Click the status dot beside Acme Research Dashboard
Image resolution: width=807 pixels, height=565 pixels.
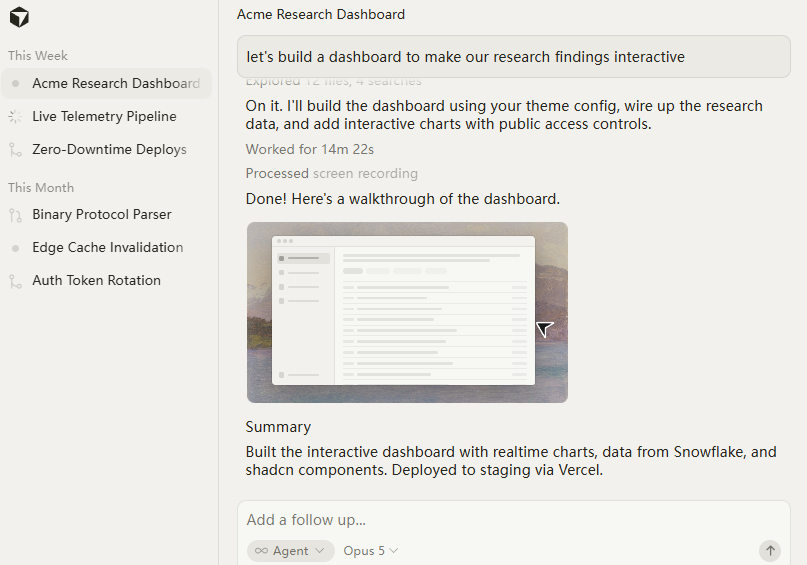(15, 83)
